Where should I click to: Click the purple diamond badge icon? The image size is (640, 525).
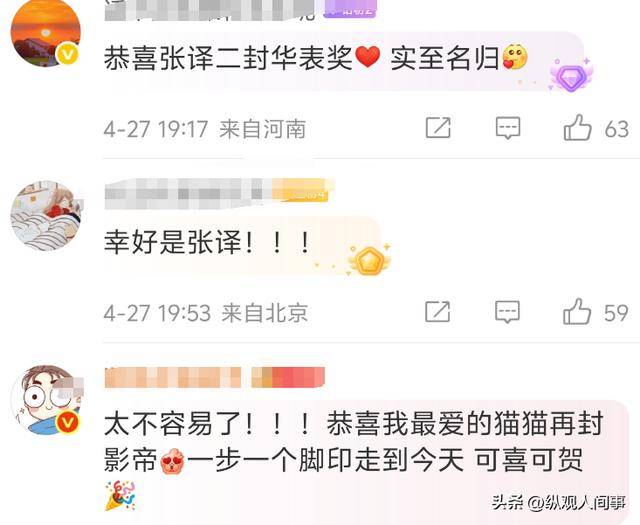(x=571, y=76)
